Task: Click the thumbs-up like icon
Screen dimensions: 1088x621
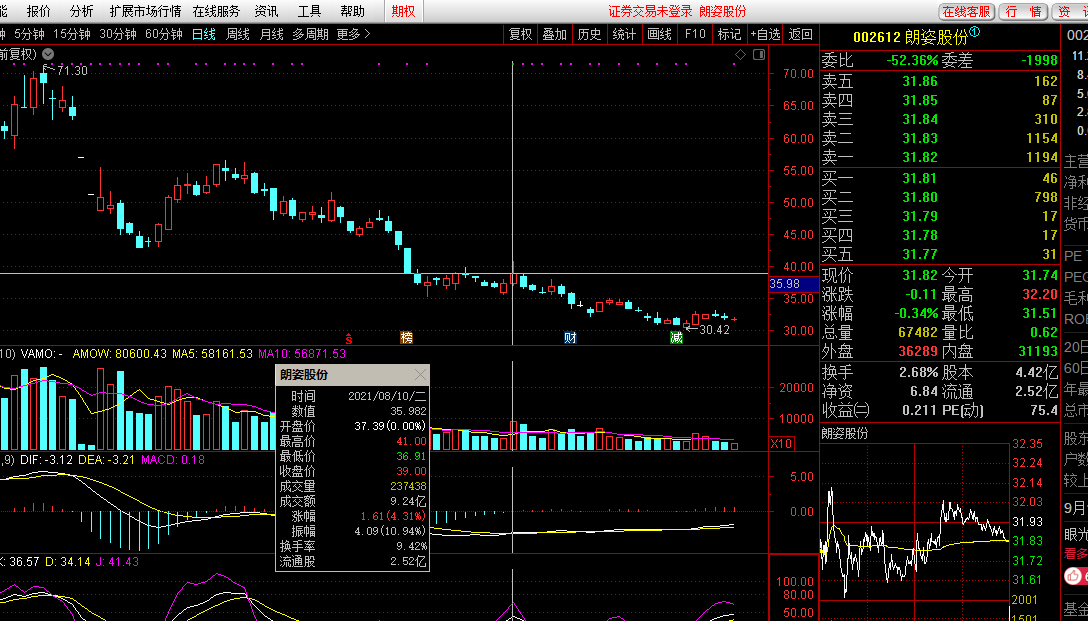Action: point(1073,576)
